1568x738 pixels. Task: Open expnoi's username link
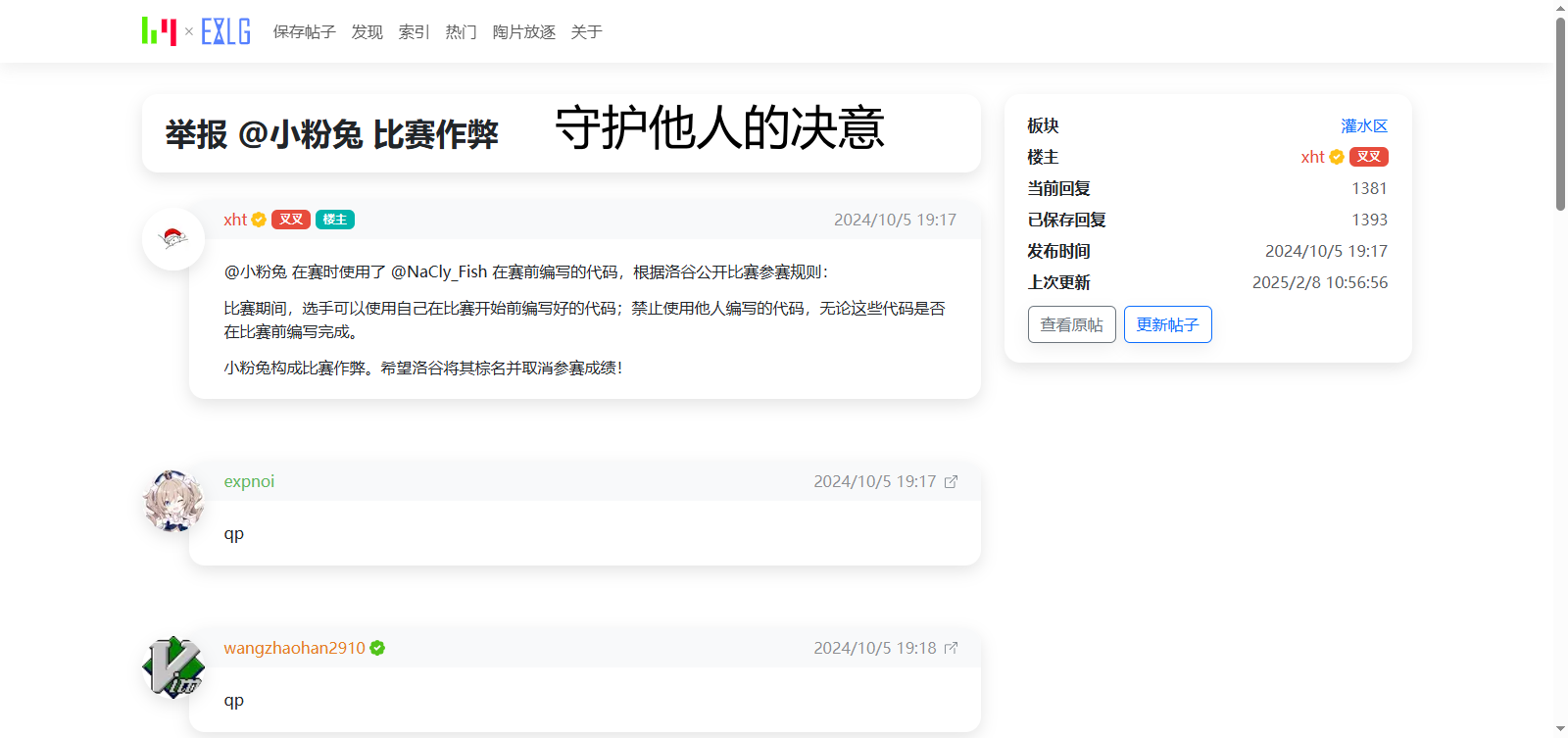click(x=249, y=481)
